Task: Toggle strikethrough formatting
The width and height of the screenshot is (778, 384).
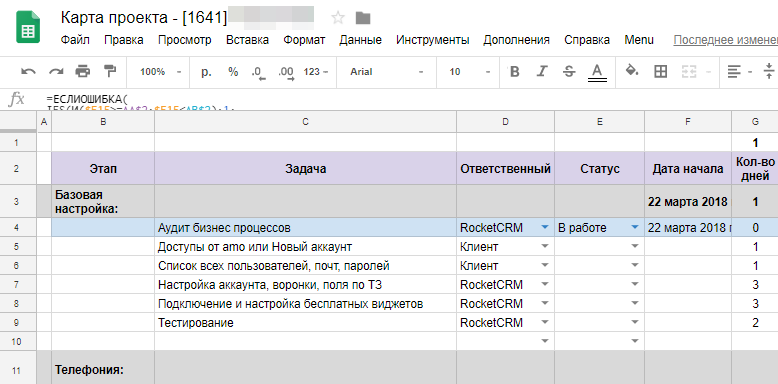Action: (x=569, y=72)
